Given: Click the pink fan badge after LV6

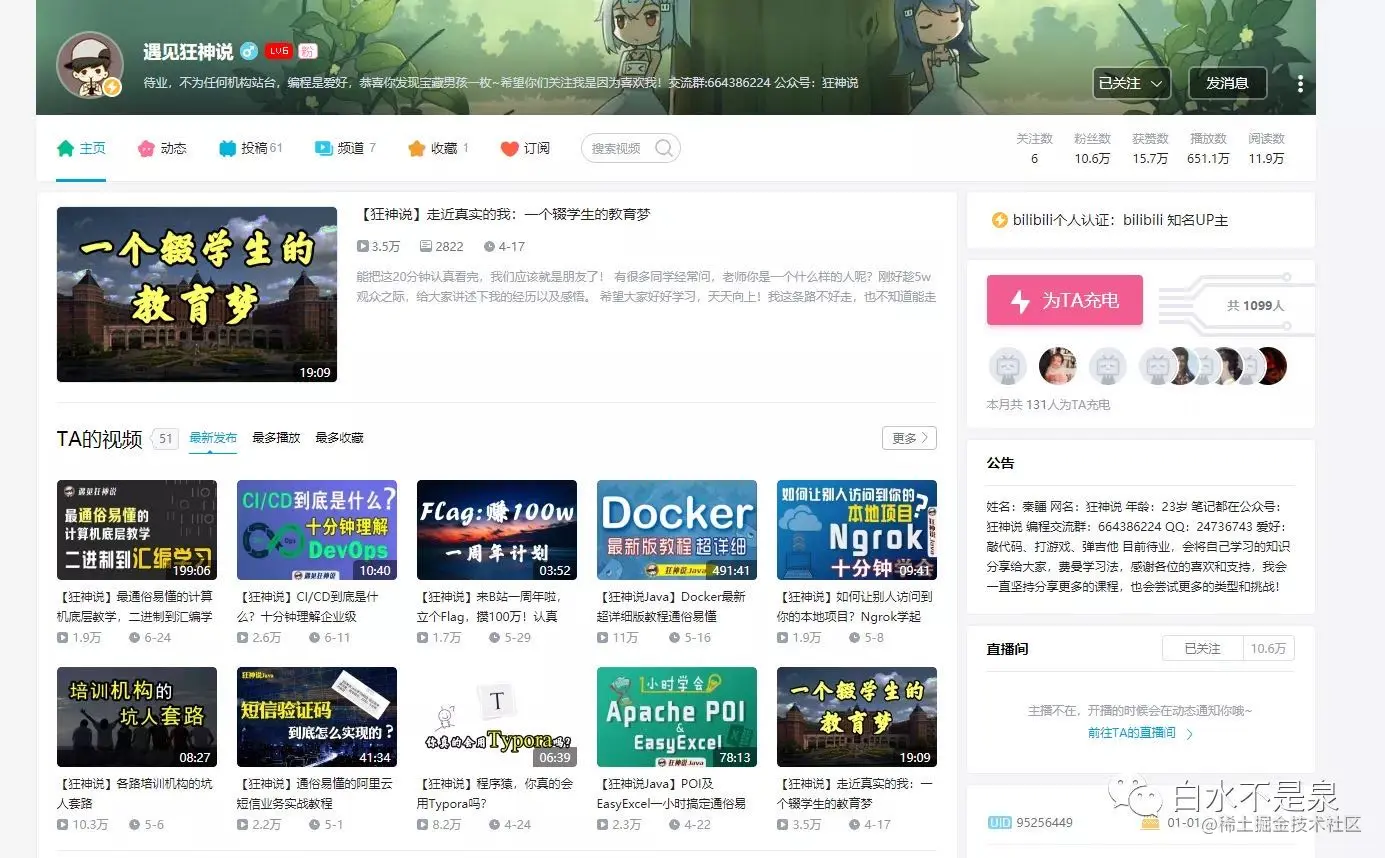Looking at the screenshot, I should (x=308, y=52).
